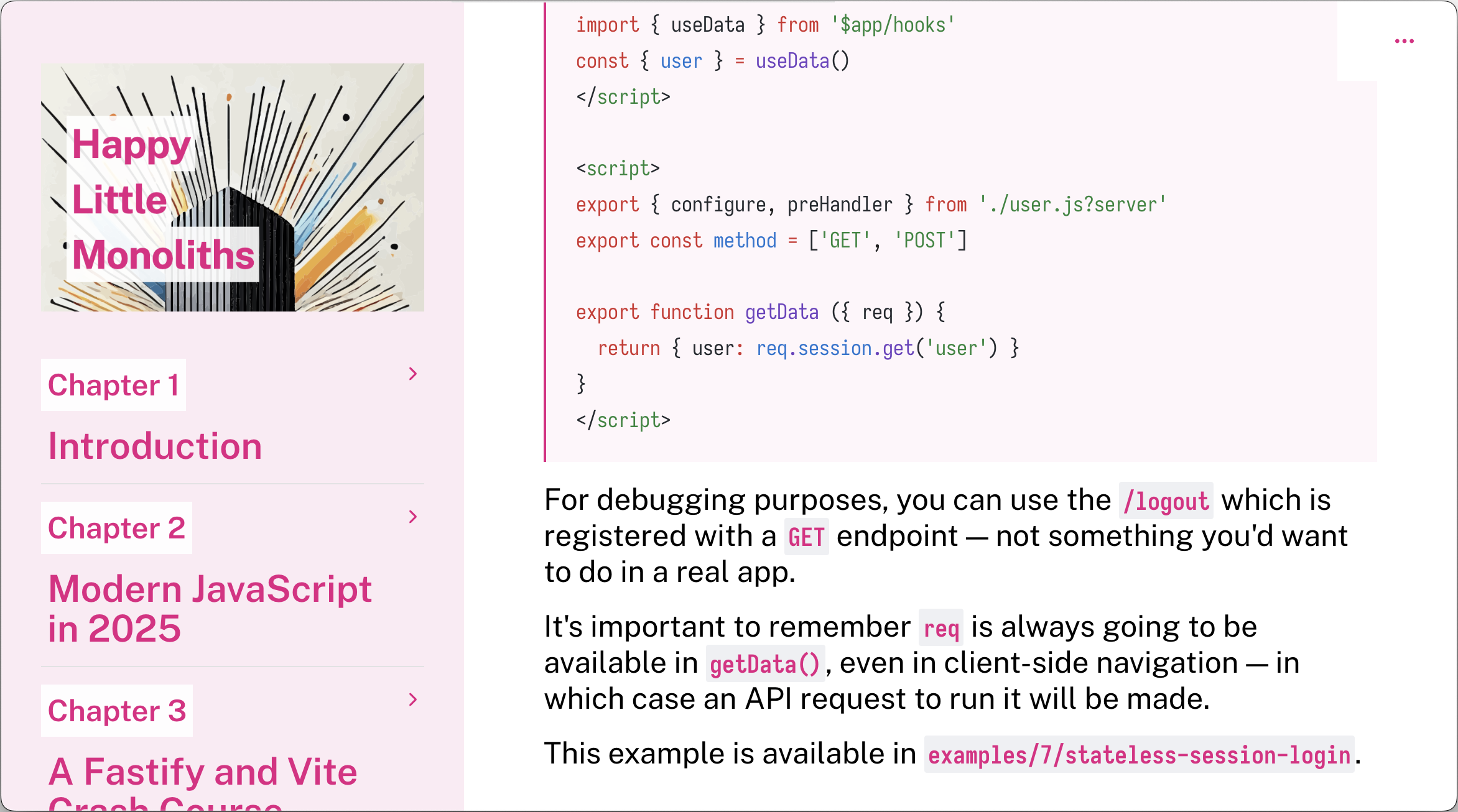Viewport: 1458px width, 812px height.
Task: Expand Chapter 1 with its chevron
Action: pyautogui.click(x=412, y=374)
